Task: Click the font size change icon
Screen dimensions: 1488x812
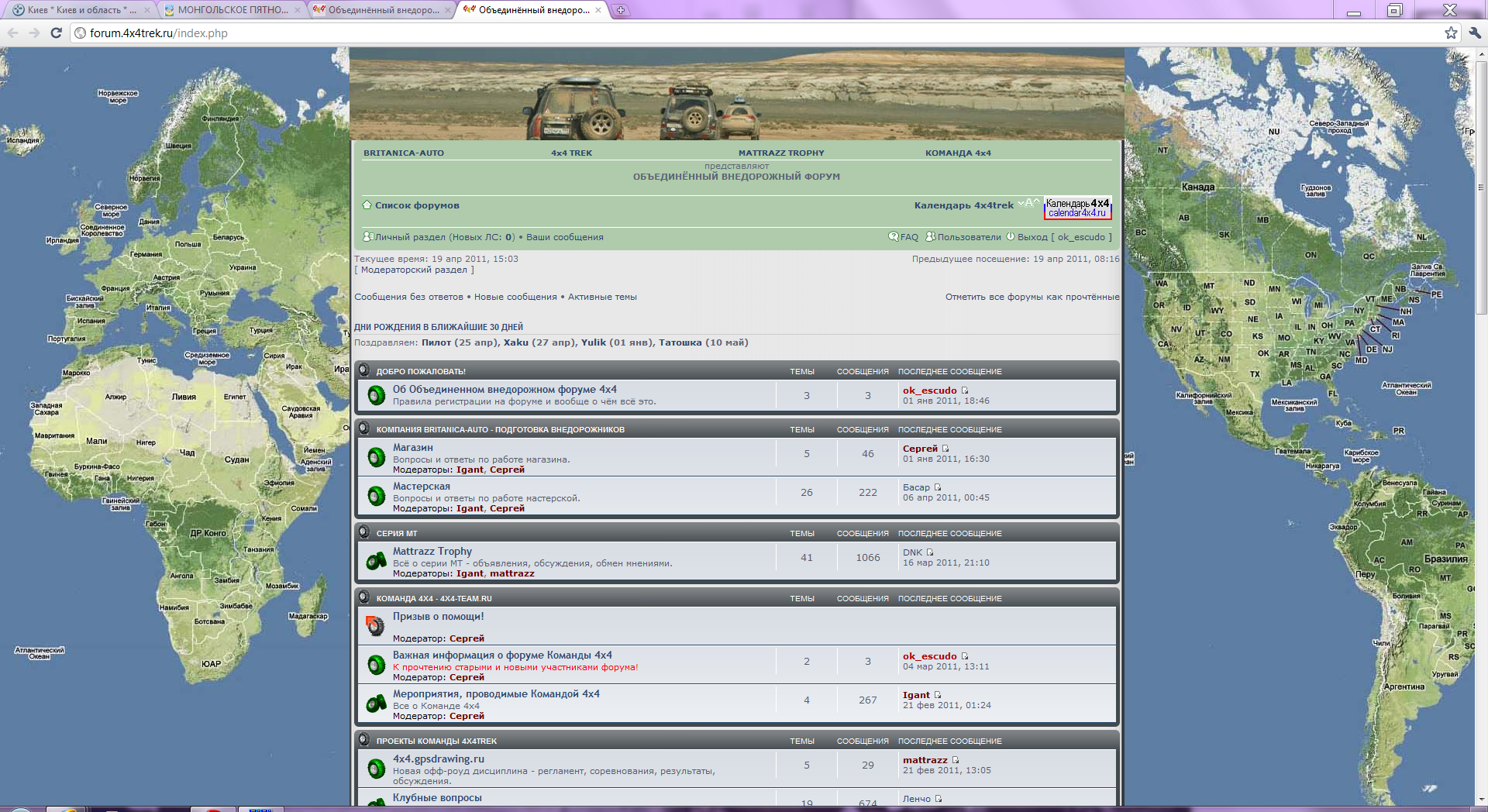Action: (x=1028, y=204)
